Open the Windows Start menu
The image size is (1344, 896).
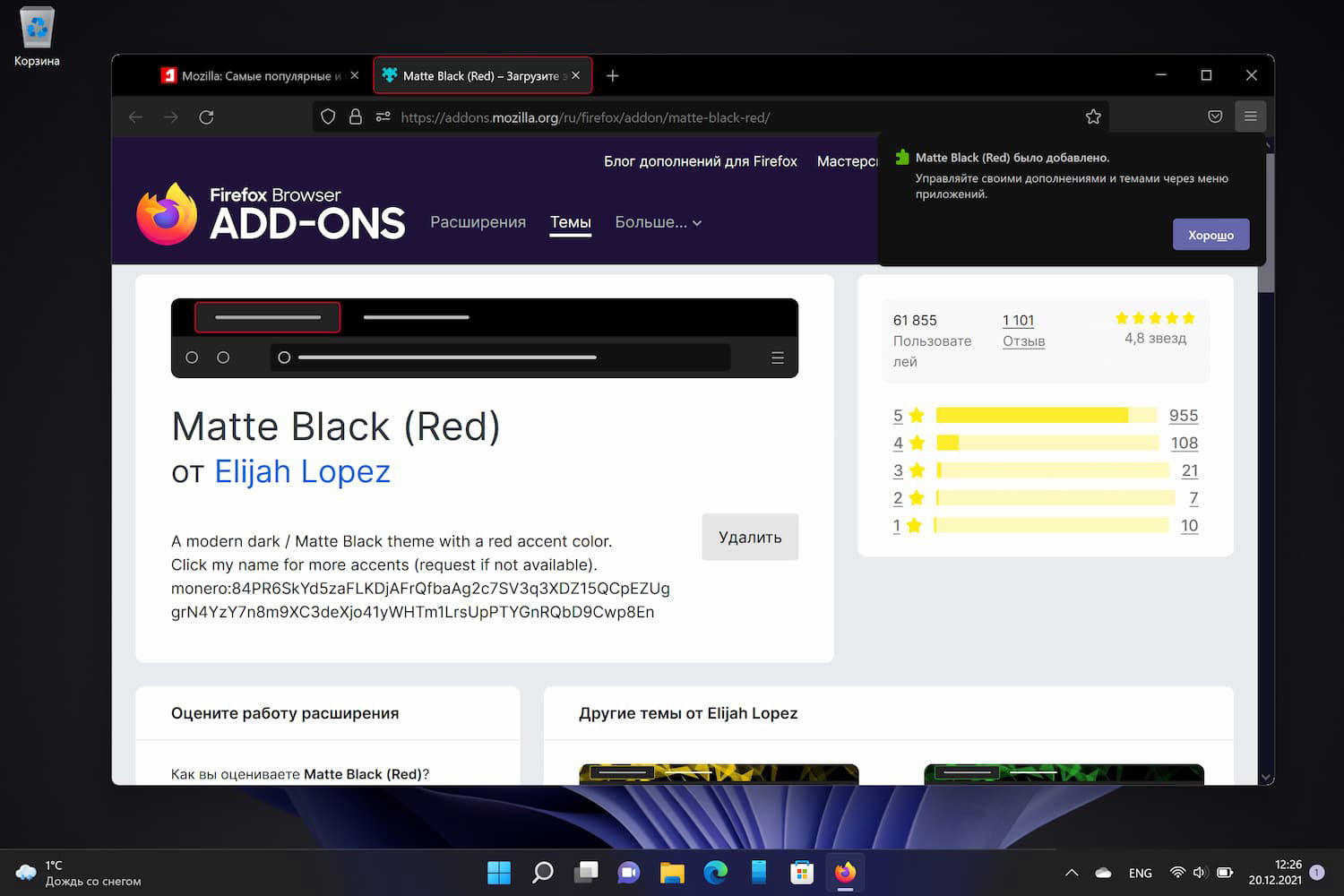click(499, 872)
